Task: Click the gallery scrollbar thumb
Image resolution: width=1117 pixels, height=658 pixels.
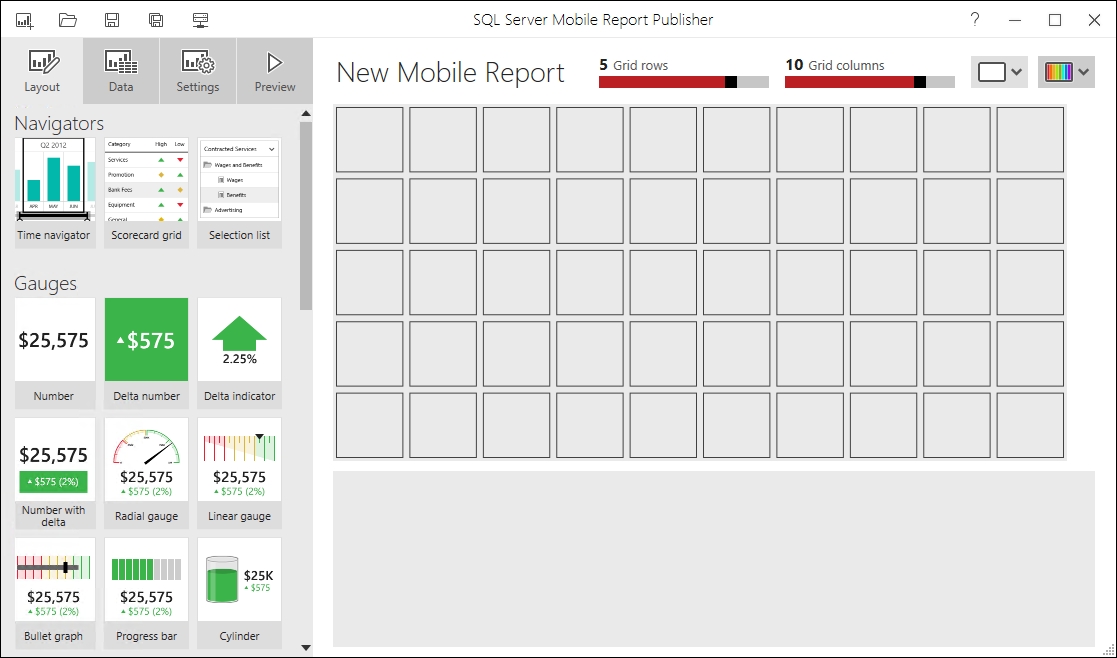Action: [x=306, y=216]
